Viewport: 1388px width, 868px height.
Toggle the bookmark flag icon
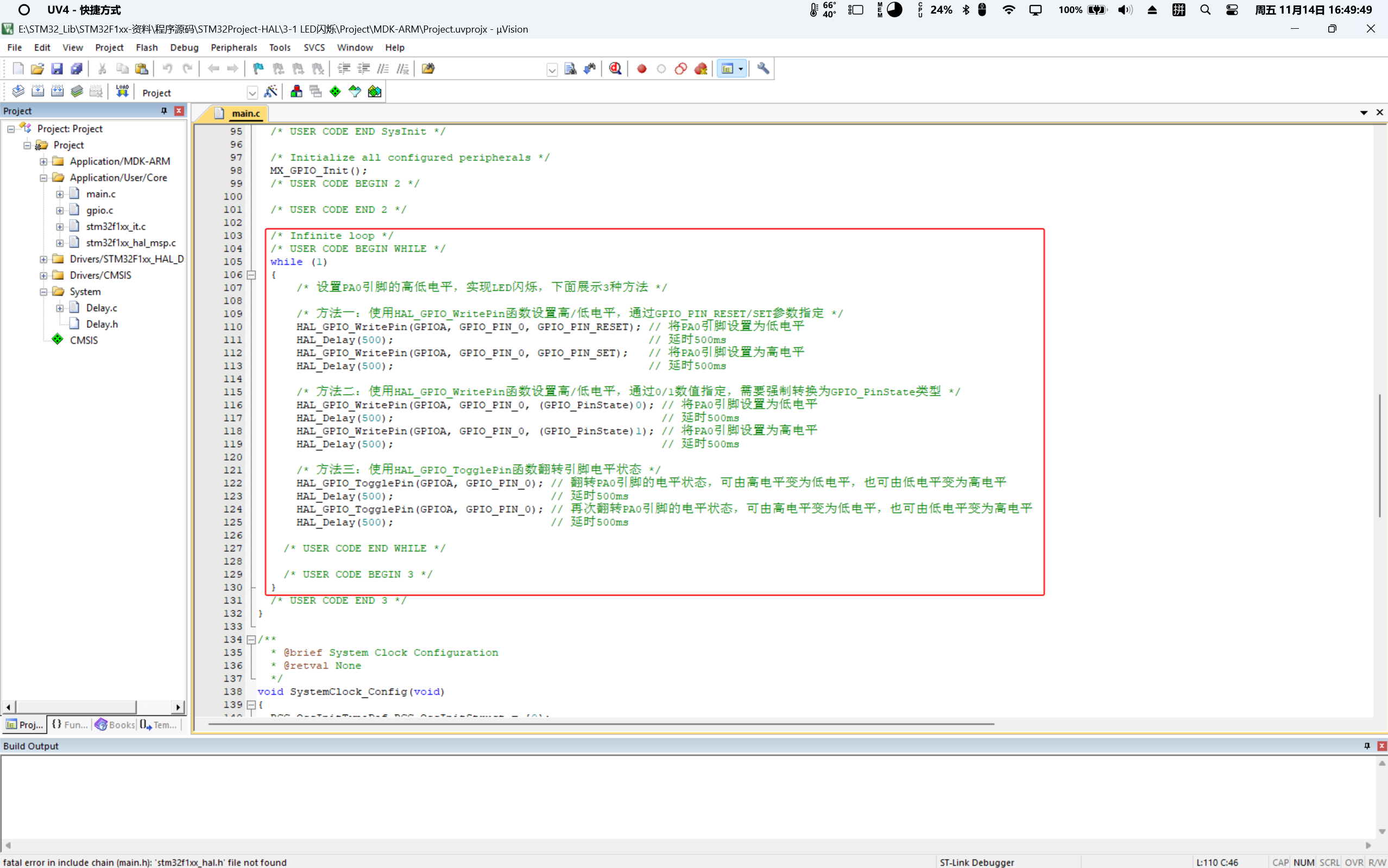coord(258,69)
